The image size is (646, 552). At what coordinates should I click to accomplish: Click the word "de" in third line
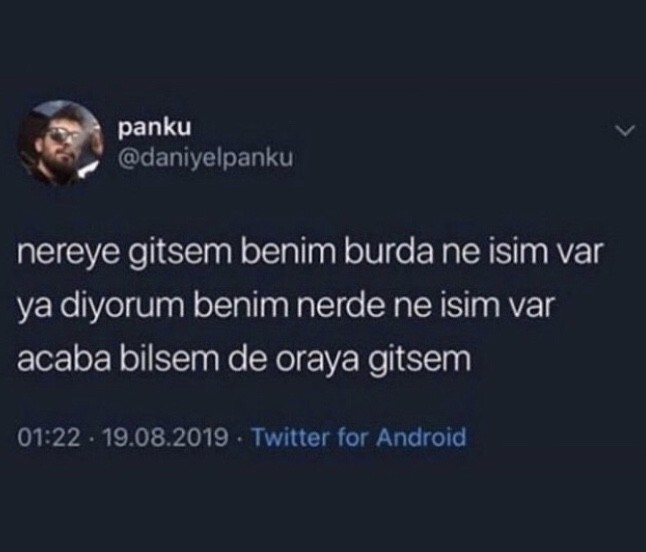[247, 359]
